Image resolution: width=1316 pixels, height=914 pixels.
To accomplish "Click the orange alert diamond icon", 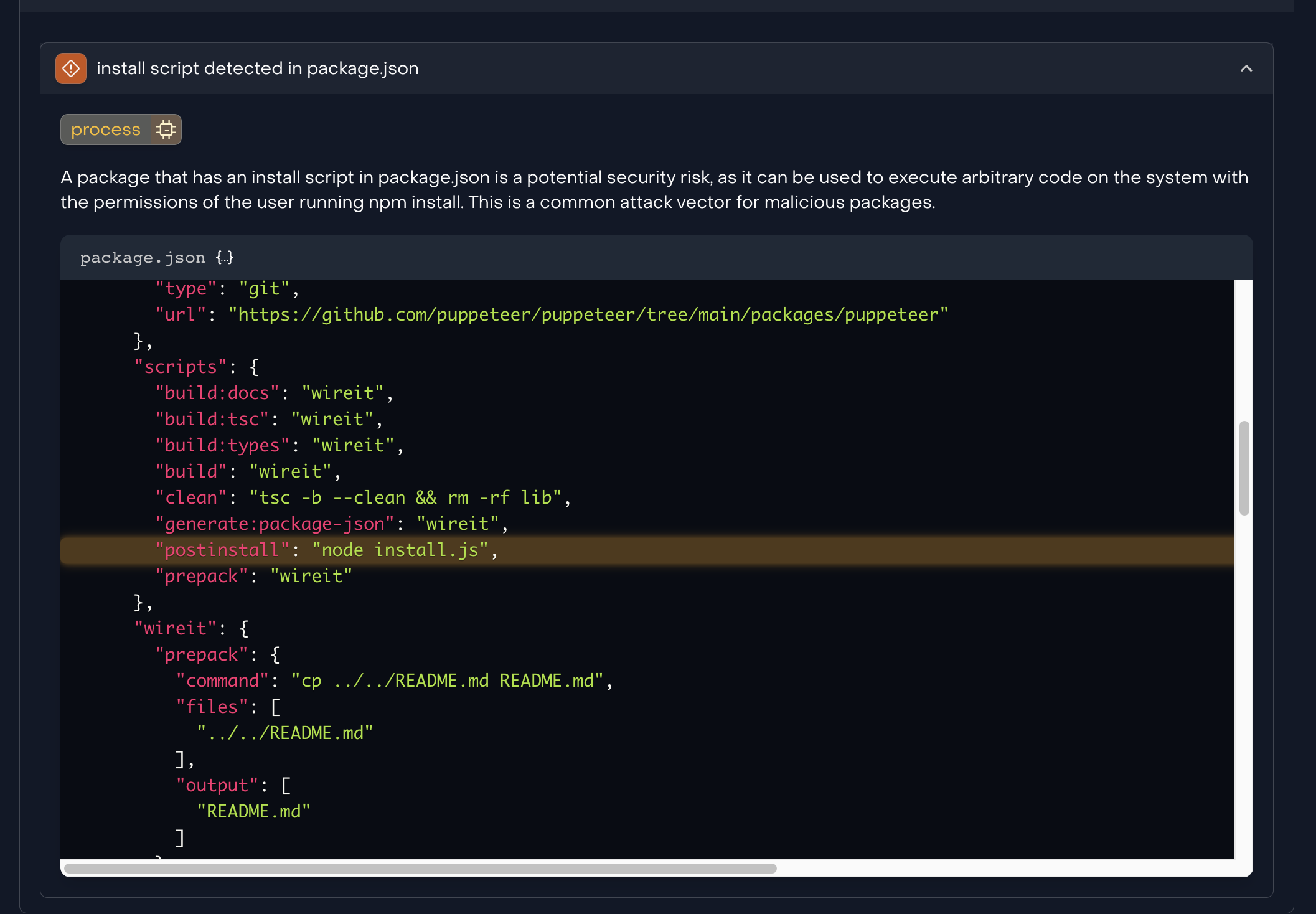I will (x=71, y=68).
